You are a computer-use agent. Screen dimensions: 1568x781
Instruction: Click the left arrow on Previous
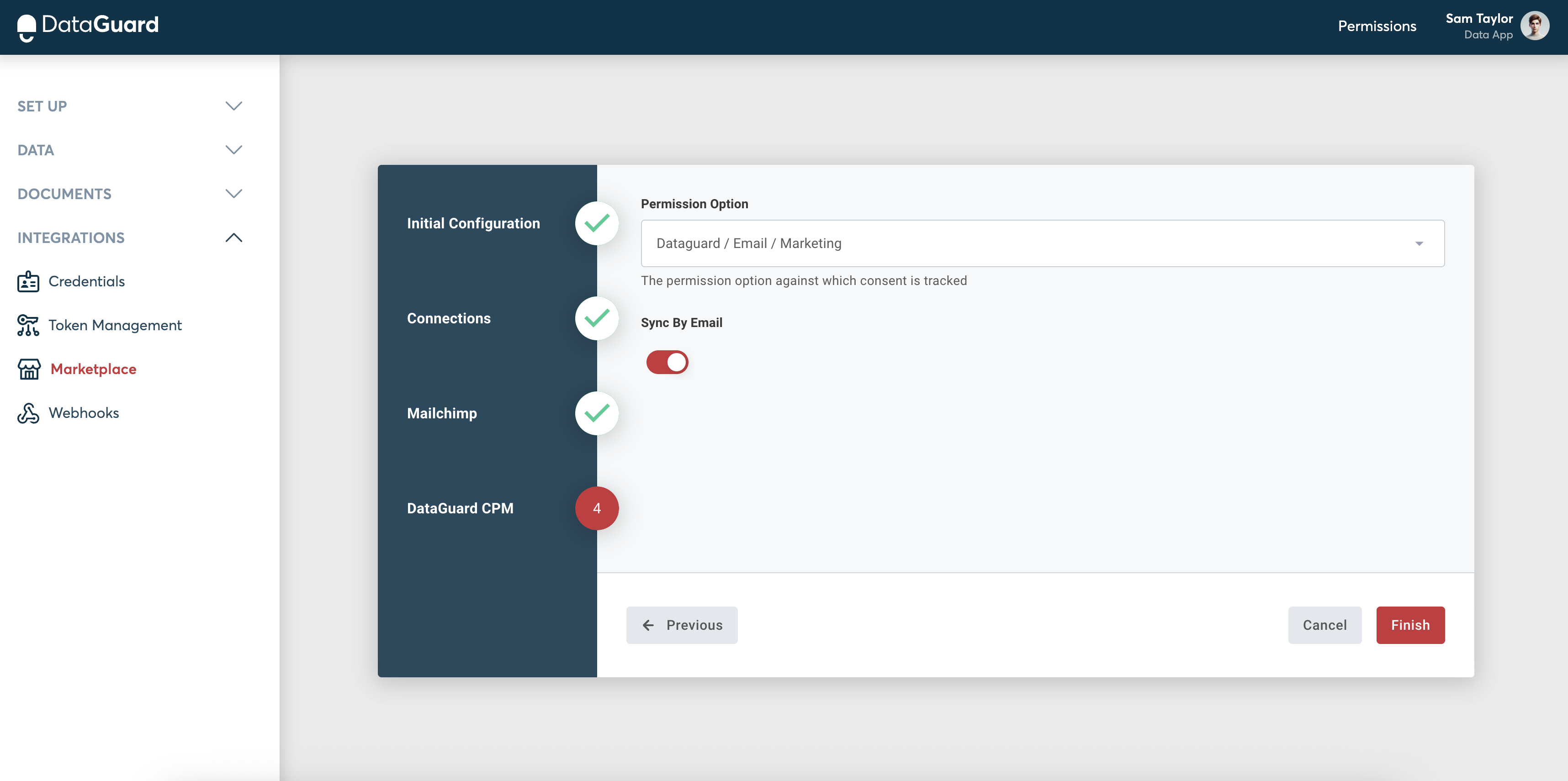click(648, 625)
